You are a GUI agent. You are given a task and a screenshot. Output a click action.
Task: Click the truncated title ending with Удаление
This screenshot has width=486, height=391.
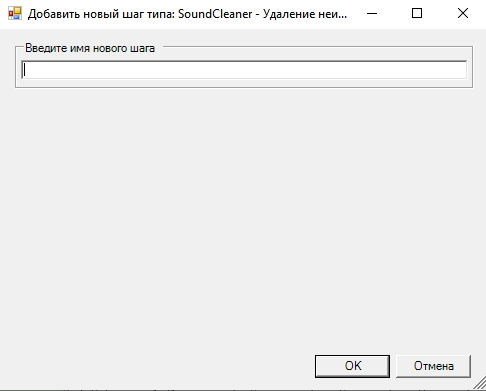[187, 14]
